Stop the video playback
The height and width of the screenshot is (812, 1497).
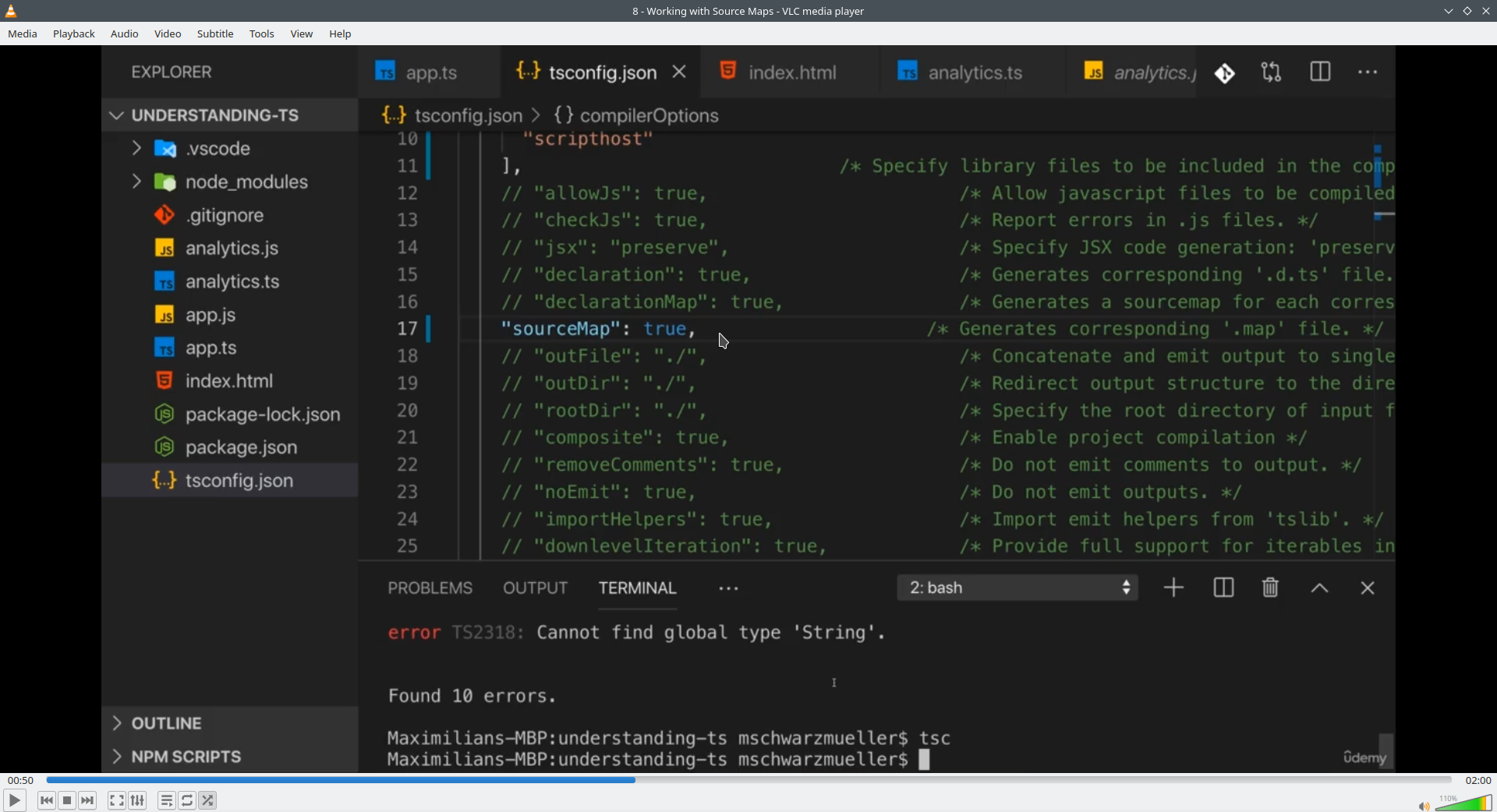(68, 800)
